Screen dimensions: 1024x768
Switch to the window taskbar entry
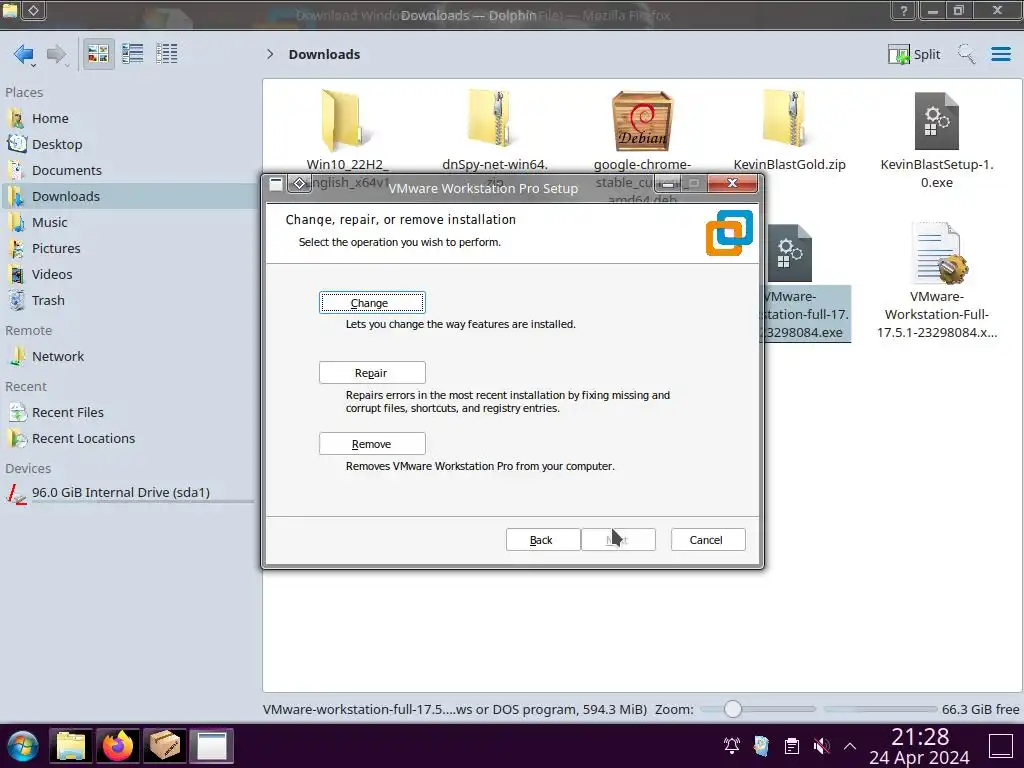coord(212,746)
